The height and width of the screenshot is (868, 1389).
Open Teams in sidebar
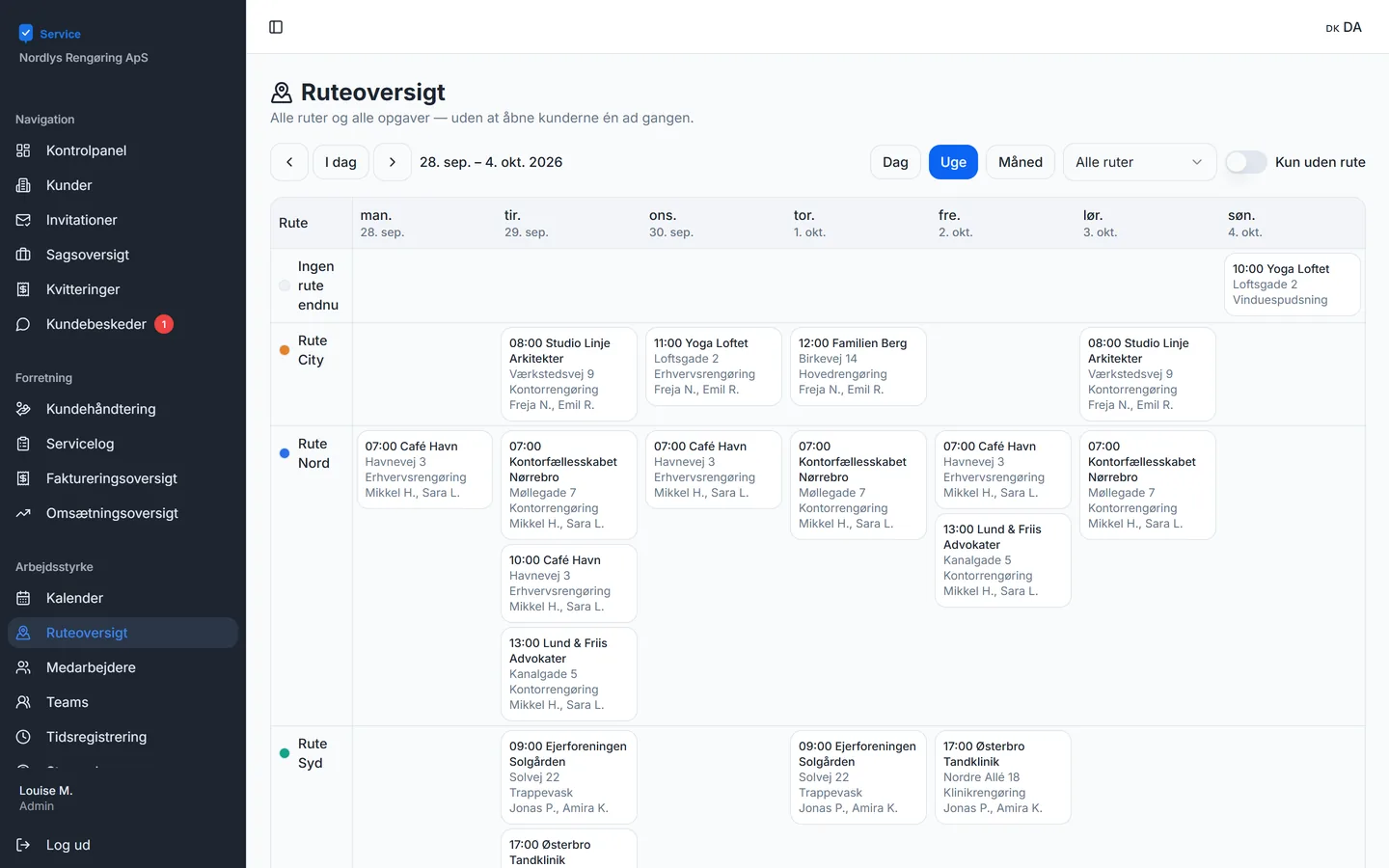click(x=123, y=702)
